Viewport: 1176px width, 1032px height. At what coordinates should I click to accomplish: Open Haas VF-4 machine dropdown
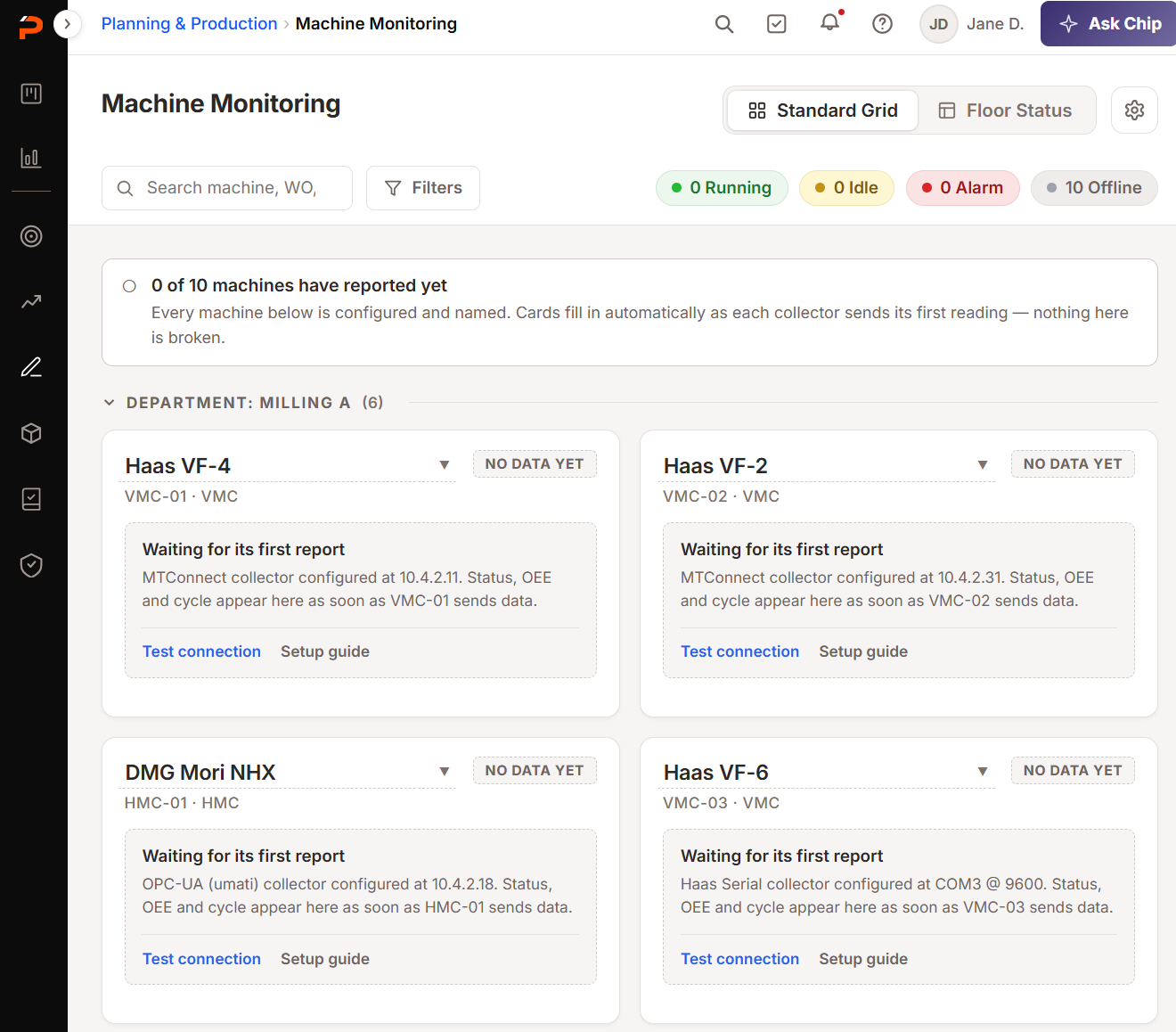coord(445,465)
